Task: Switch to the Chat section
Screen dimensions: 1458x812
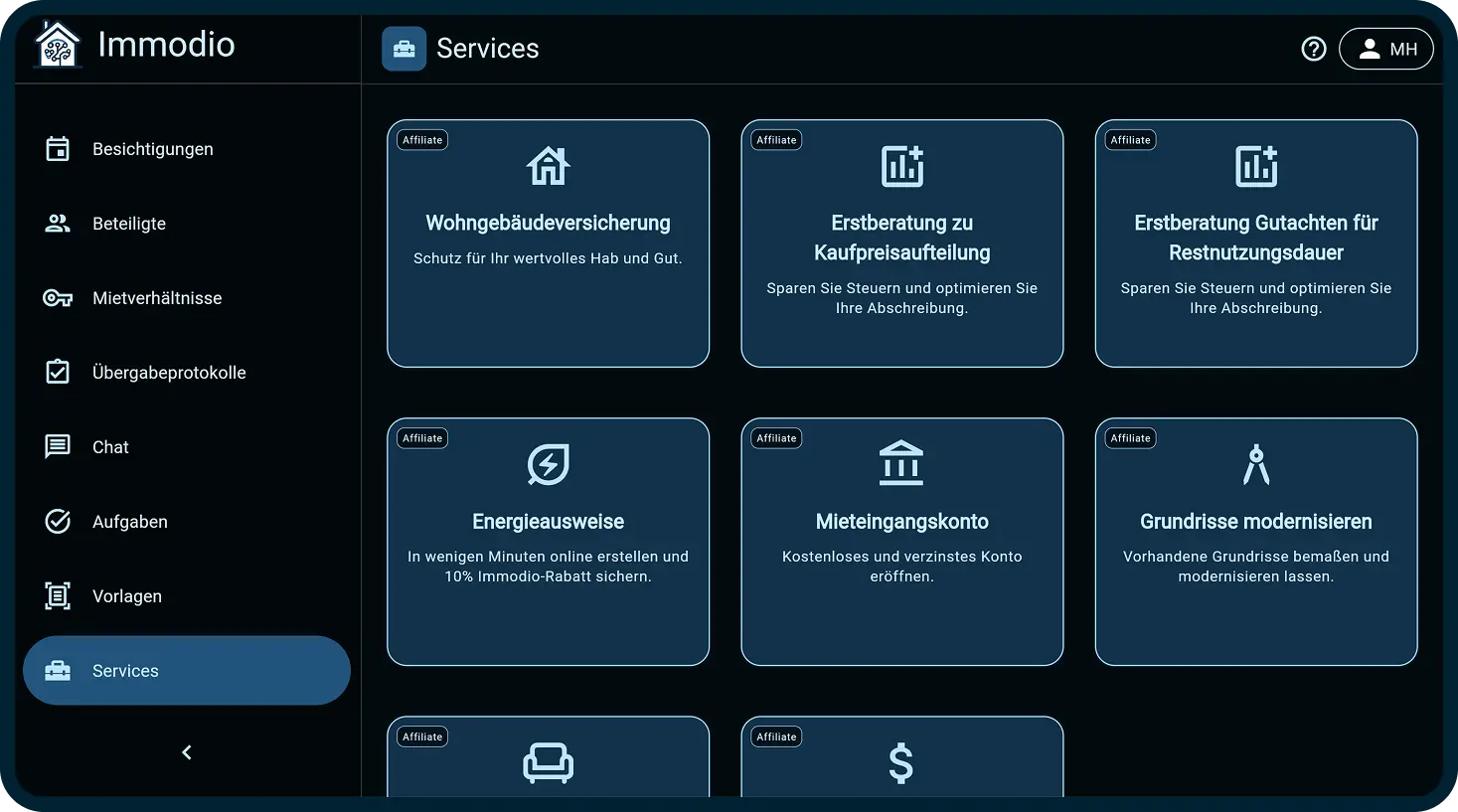Action: 187,447
